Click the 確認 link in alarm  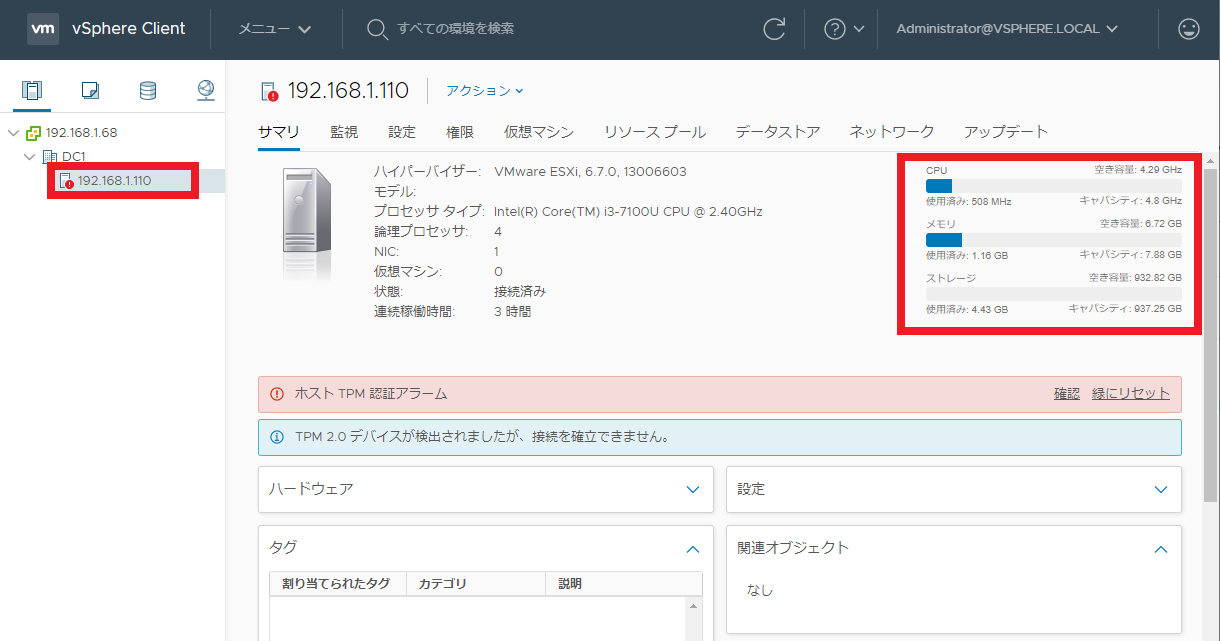1067,394
